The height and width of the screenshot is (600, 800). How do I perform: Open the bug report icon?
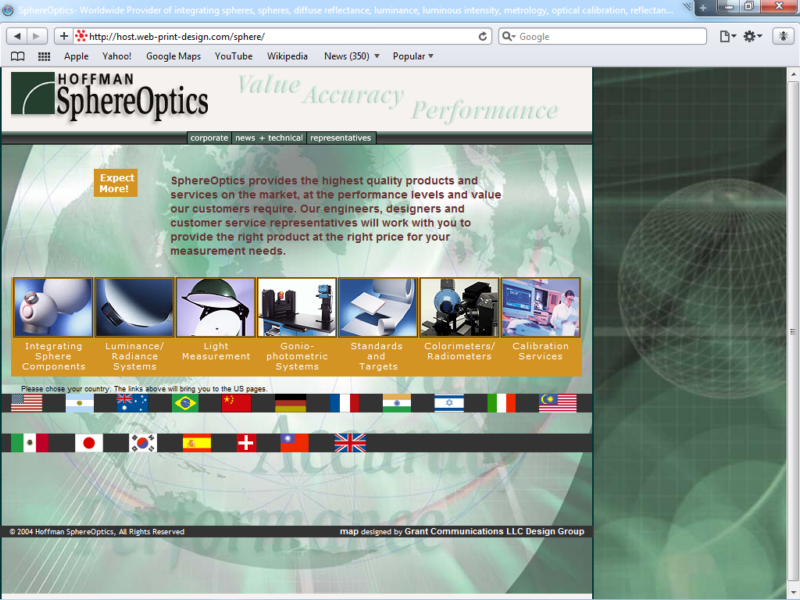(783, 36)
